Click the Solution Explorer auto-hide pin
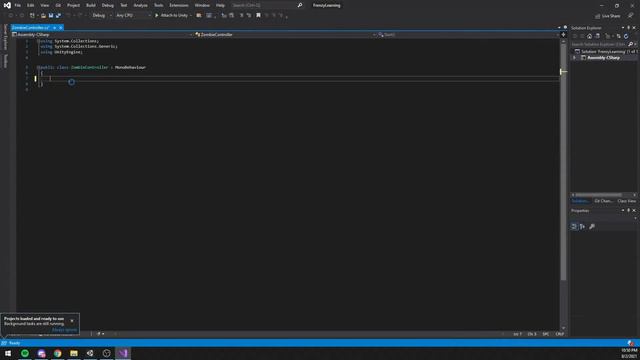 click(629, 28)
